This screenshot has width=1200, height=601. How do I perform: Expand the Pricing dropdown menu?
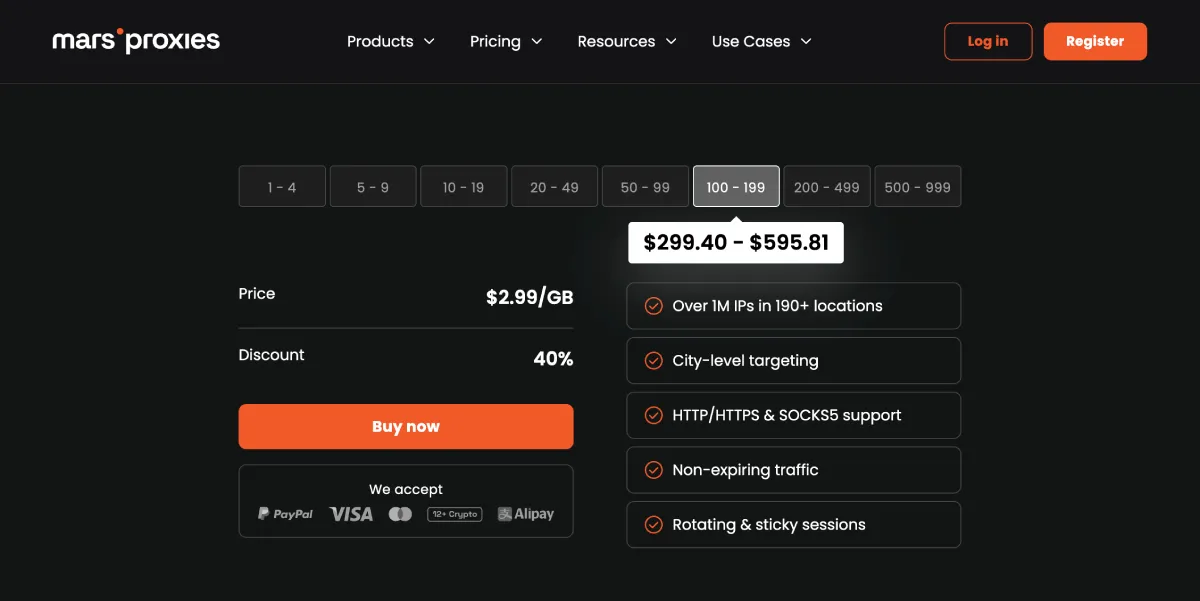(506, 41)
